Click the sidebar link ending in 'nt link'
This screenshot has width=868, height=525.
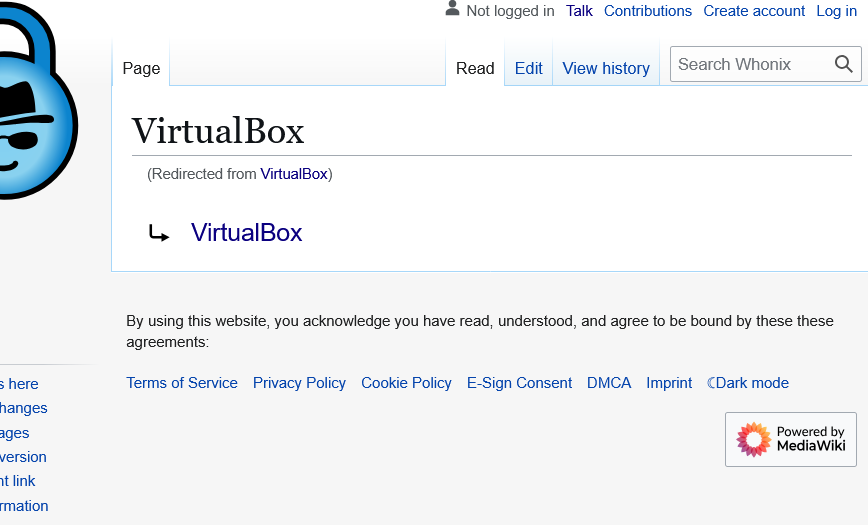click(x=17, y=481)
